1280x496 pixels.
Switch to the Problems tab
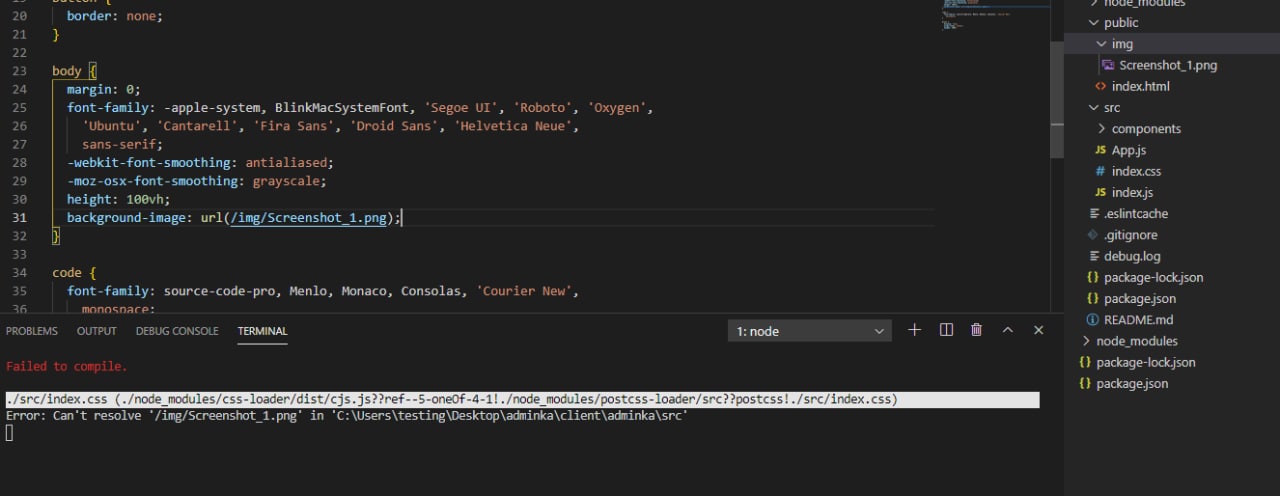point(32,331)
